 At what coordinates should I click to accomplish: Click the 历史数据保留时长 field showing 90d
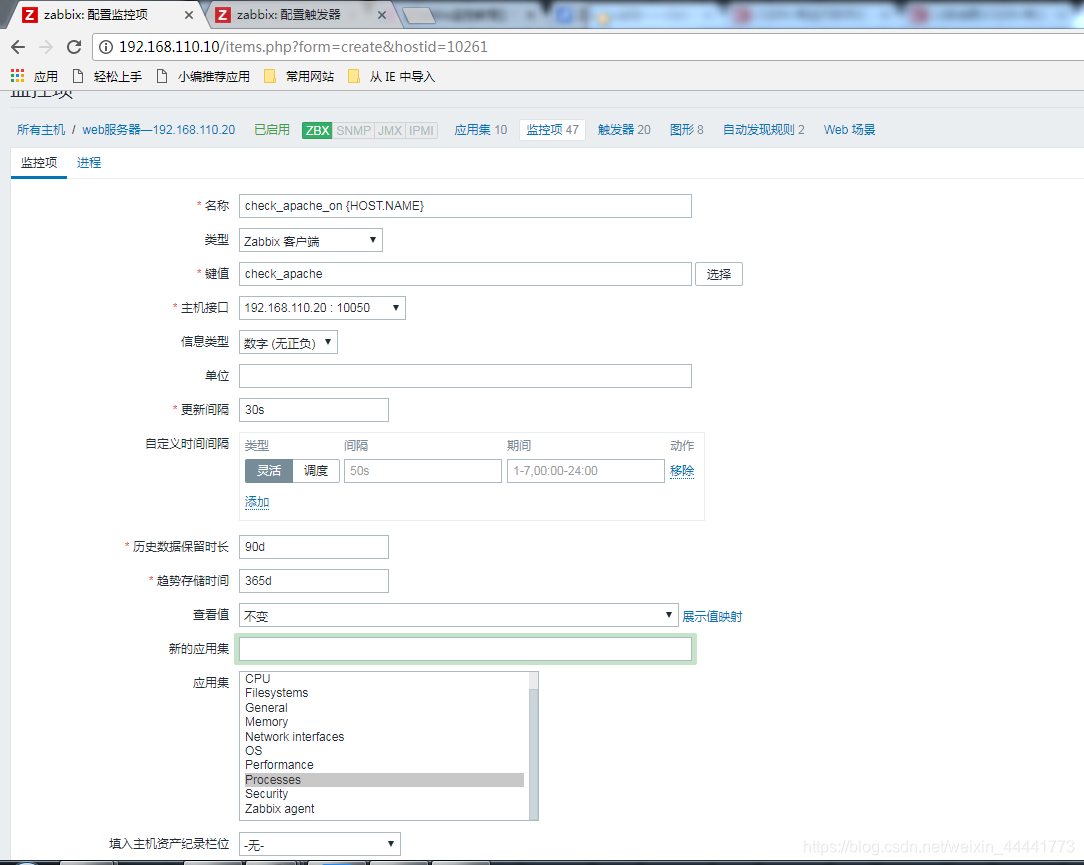(314, 547)
